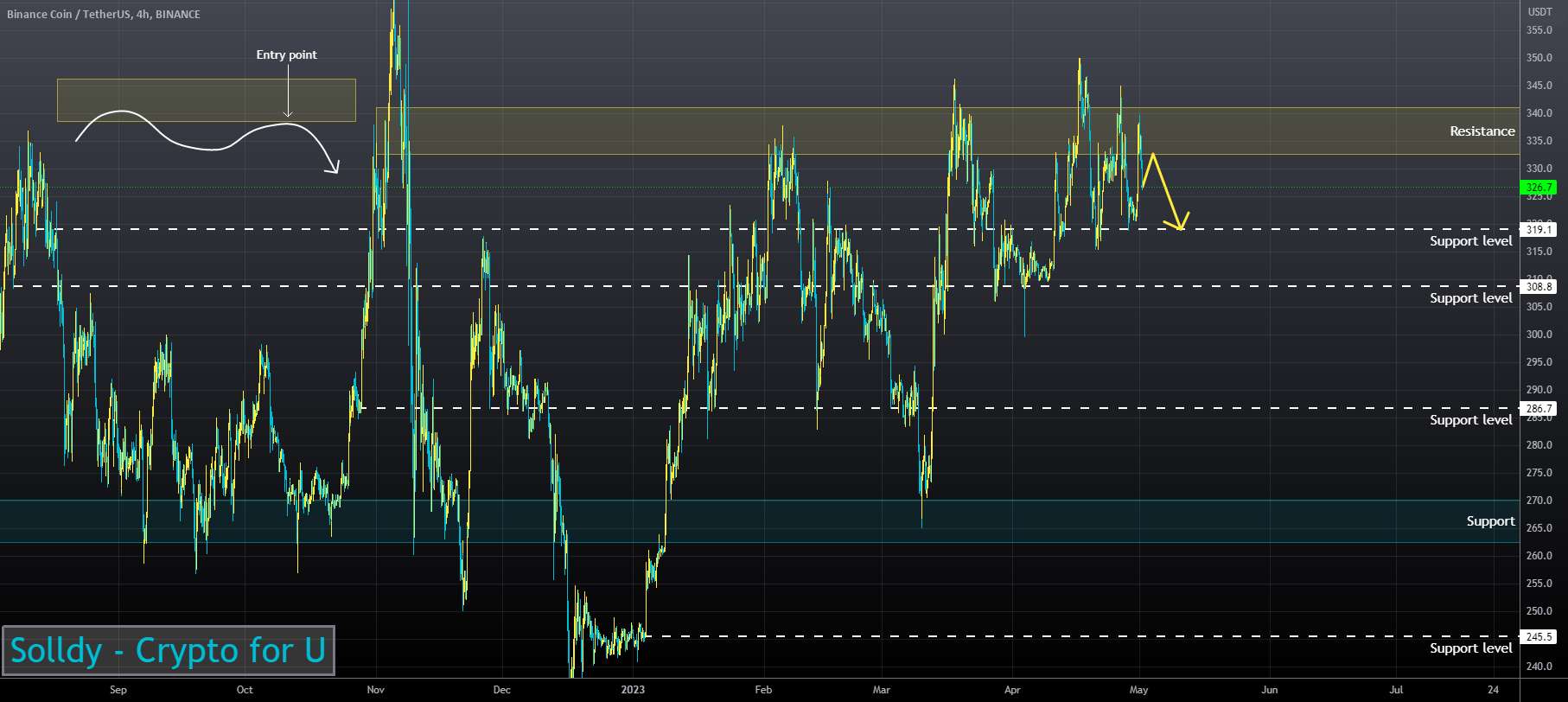Screen dimensions: 1568x702
Task: Click the 255.0 price axis value
Action: point(1539,584)
